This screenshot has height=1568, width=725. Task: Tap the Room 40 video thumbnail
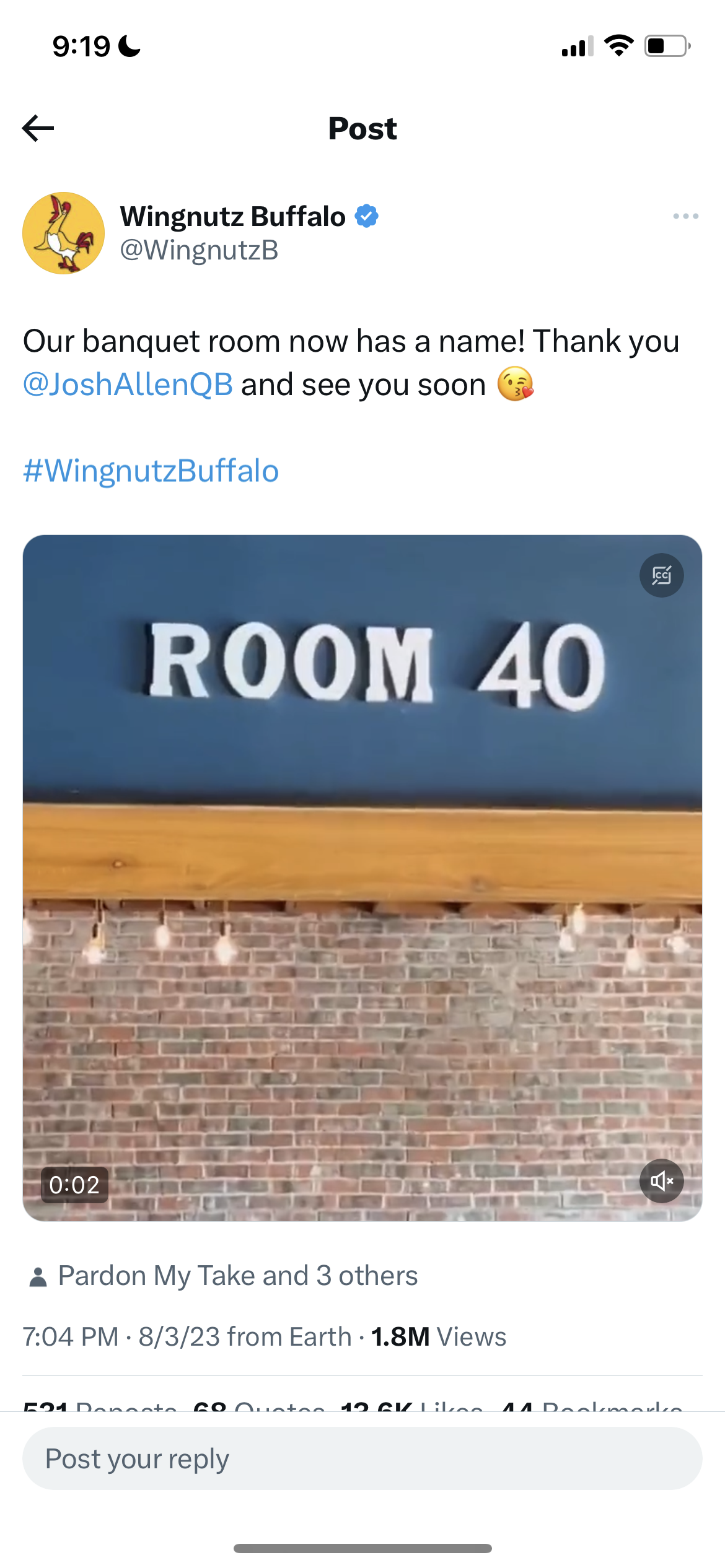(x=362, y=878)
